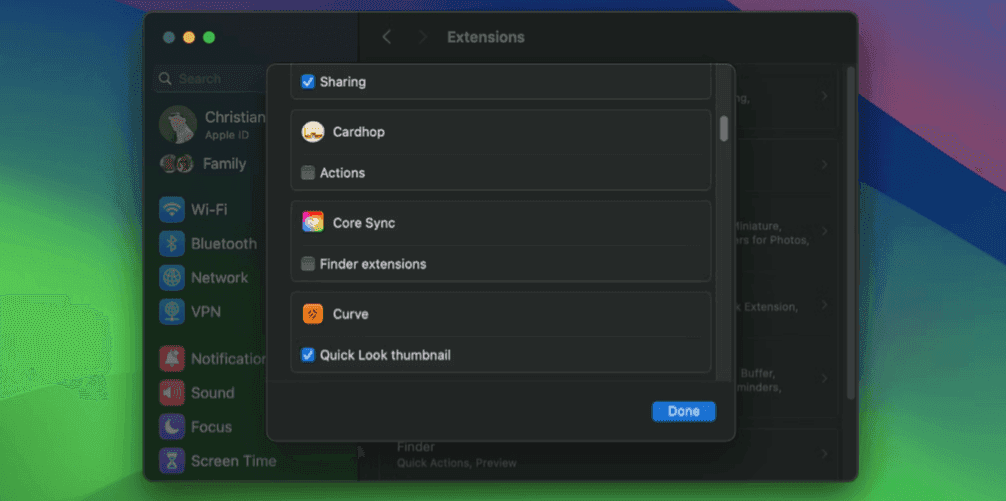Enable Core Sync Finder extensions checkbox
This screenshot has height=501, width=1006.
(308, 264)
